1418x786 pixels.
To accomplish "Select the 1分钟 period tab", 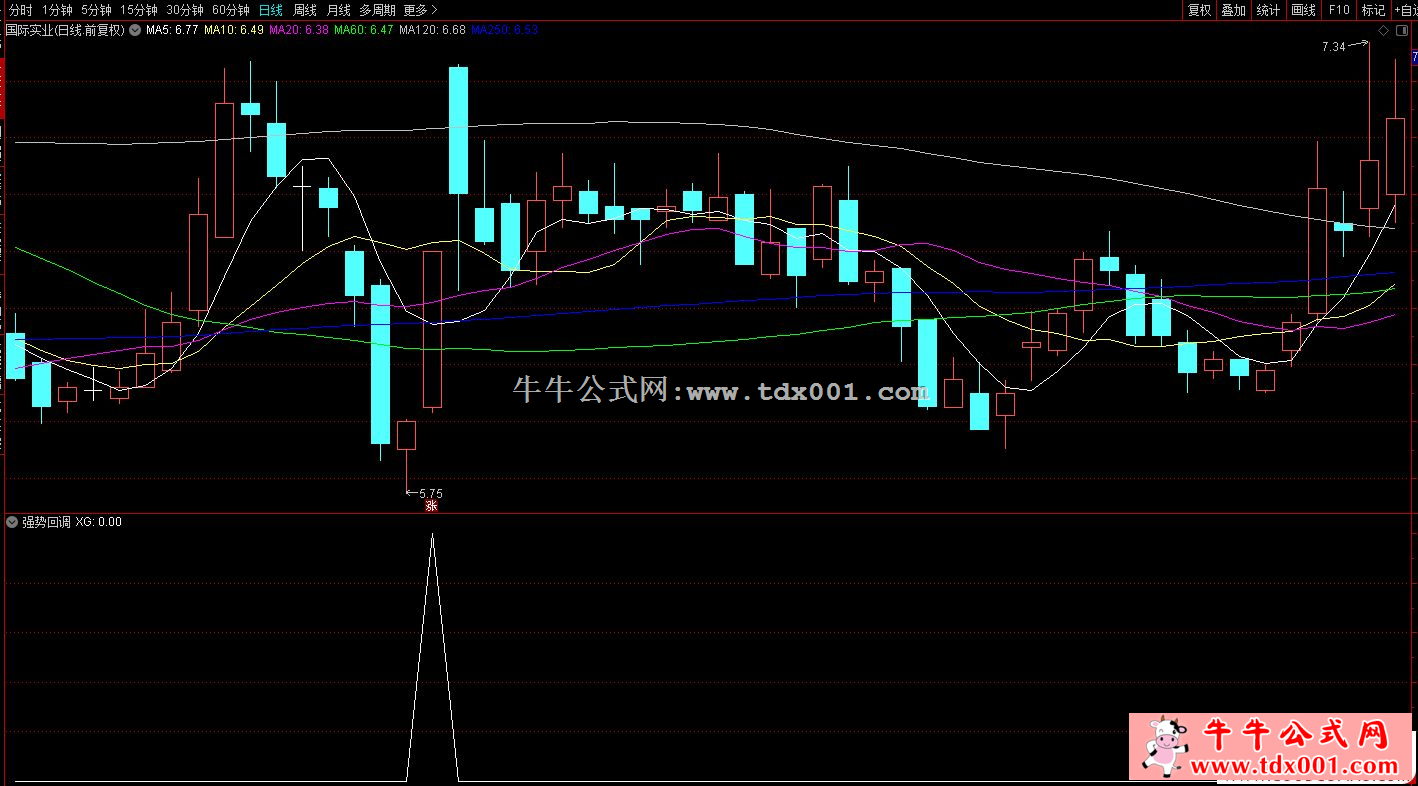I will (57, 10).
